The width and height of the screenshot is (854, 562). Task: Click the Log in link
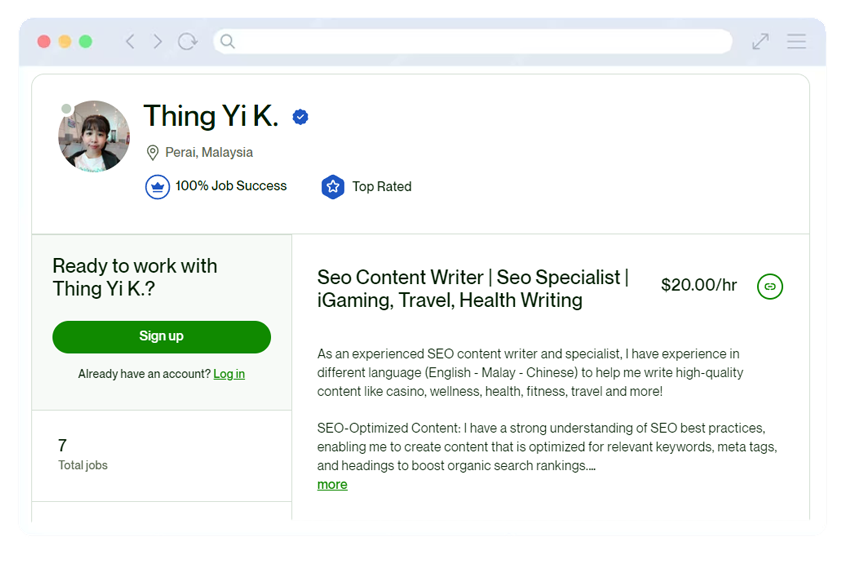(229, 374)
